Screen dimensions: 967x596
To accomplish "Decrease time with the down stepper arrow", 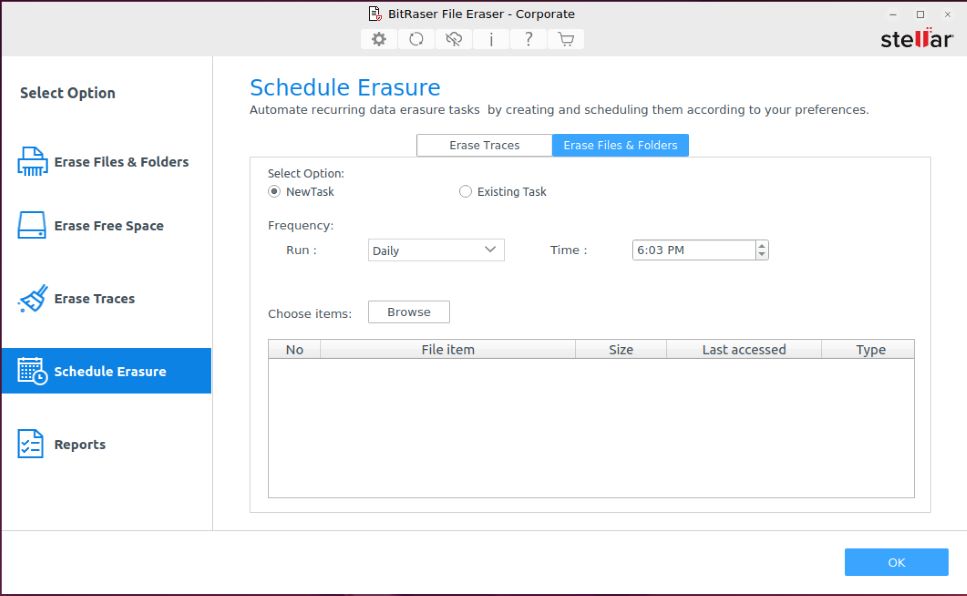I will pos(762,254).
